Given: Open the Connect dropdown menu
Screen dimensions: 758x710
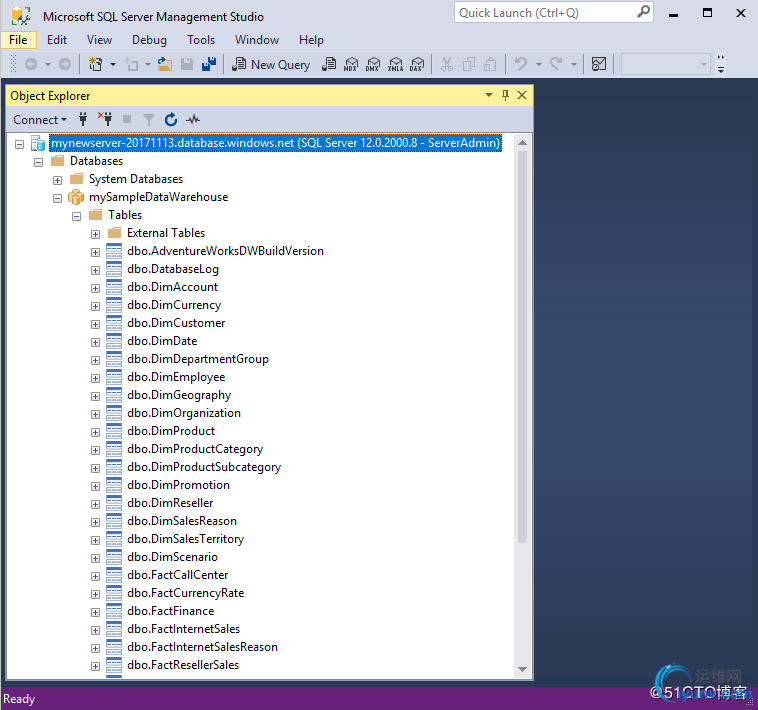Looking at the screenshot, I should (x=40, y=119).
